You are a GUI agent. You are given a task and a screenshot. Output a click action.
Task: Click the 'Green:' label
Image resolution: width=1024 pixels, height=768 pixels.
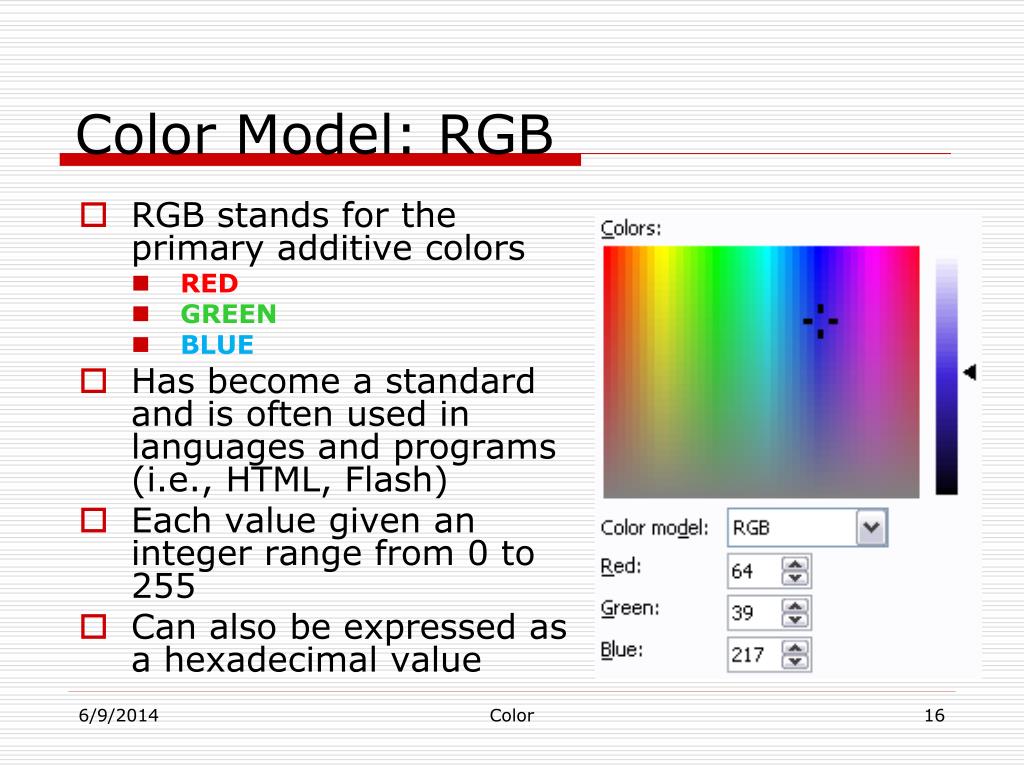pos(630,607)
